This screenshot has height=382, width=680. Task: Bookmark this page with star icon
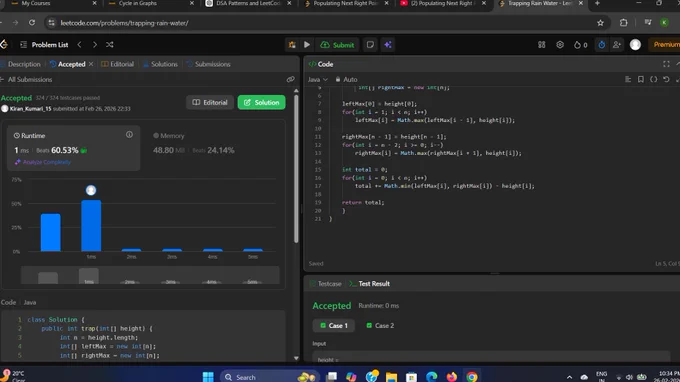[600, 23]
